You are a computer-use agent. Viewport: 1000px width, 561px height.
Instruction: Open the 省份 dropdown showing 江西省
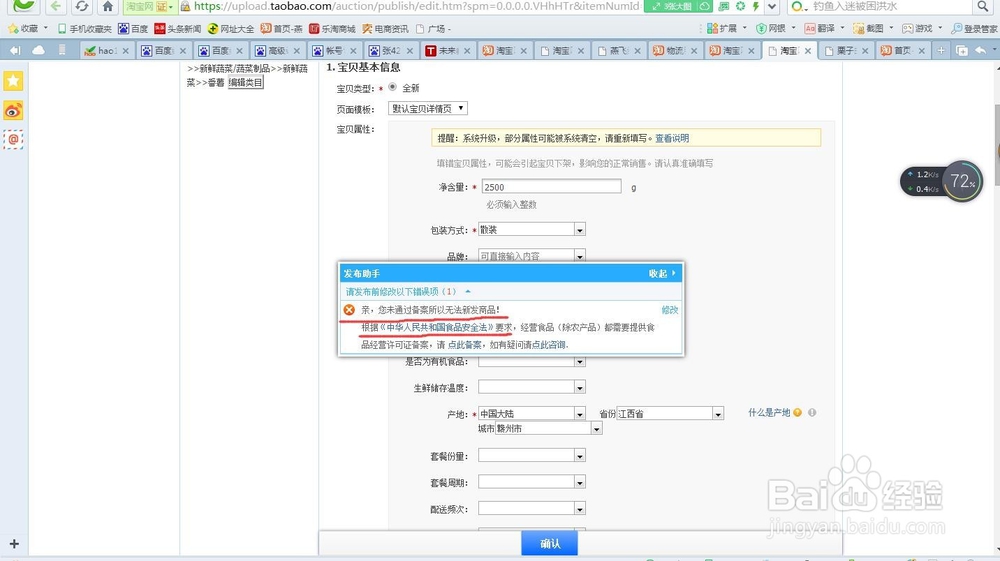[670, 414]
